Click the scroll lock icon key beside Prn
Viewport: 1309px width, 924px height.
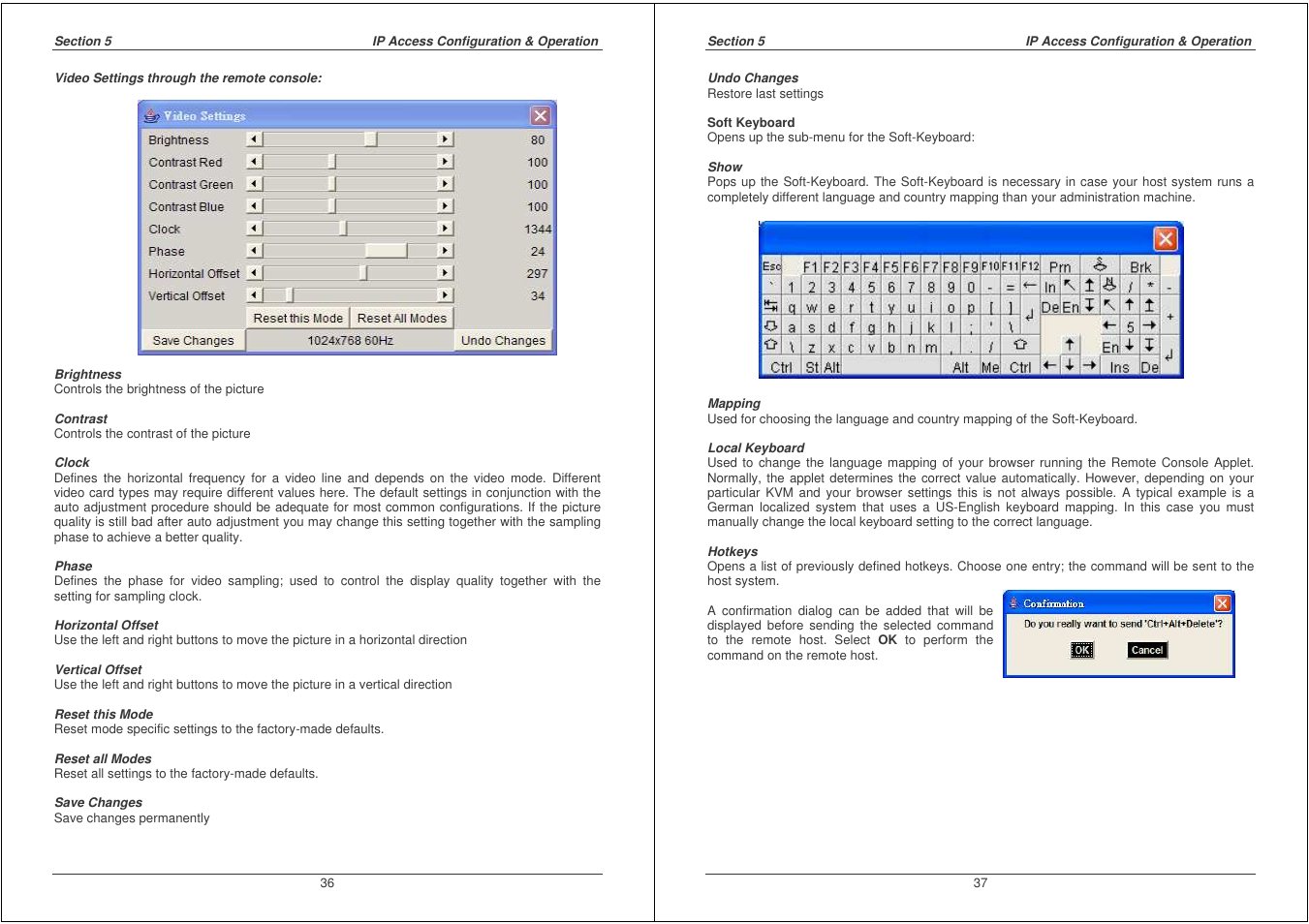(1100, 265)
